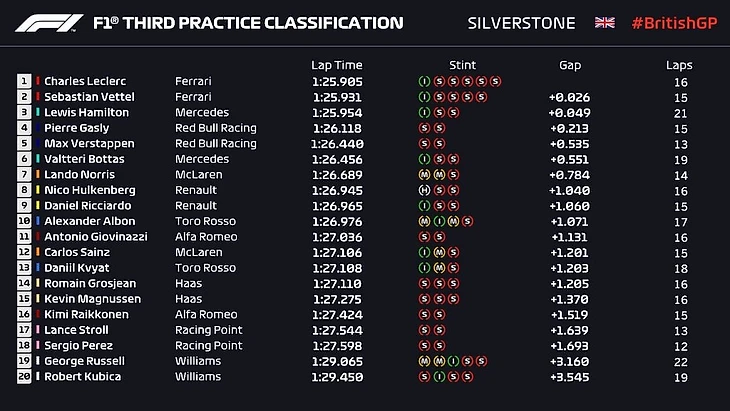
Task: Click the first soft tyre icon for Gasly
Action: pos(425,128)
